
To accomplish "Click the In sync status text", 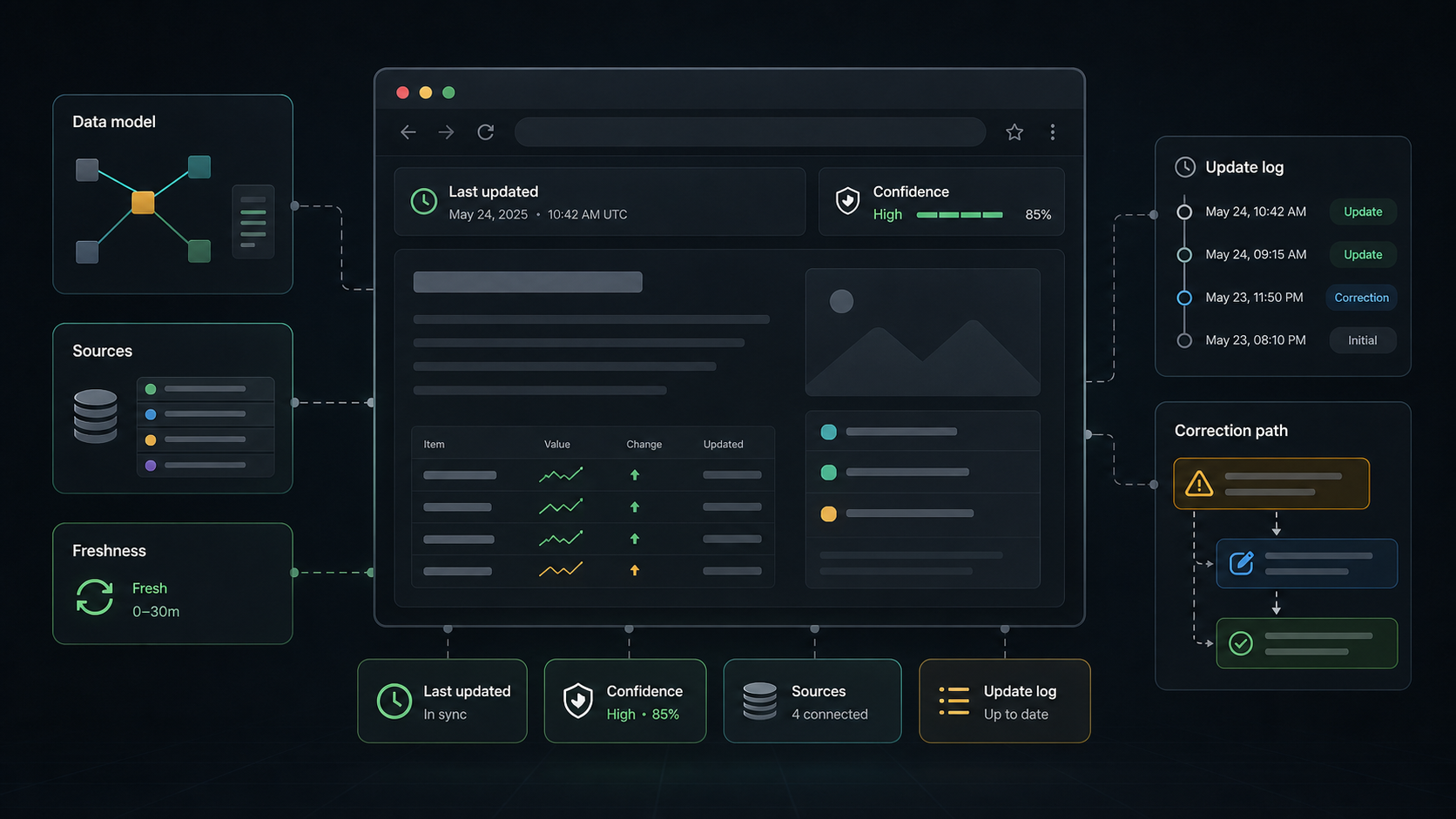I will [445, 715].
